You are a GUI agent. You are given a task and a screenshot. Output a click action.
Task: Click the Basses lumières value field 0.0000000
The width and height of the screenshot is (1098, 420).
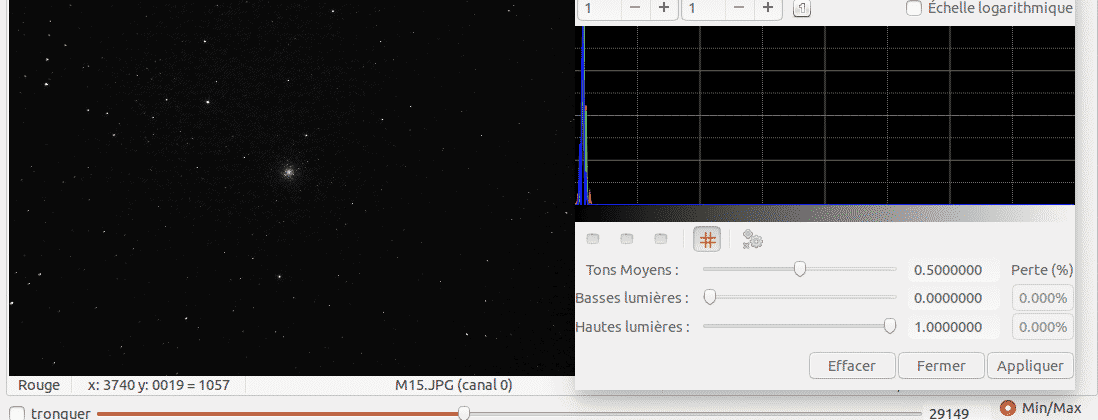click(954, 298)
